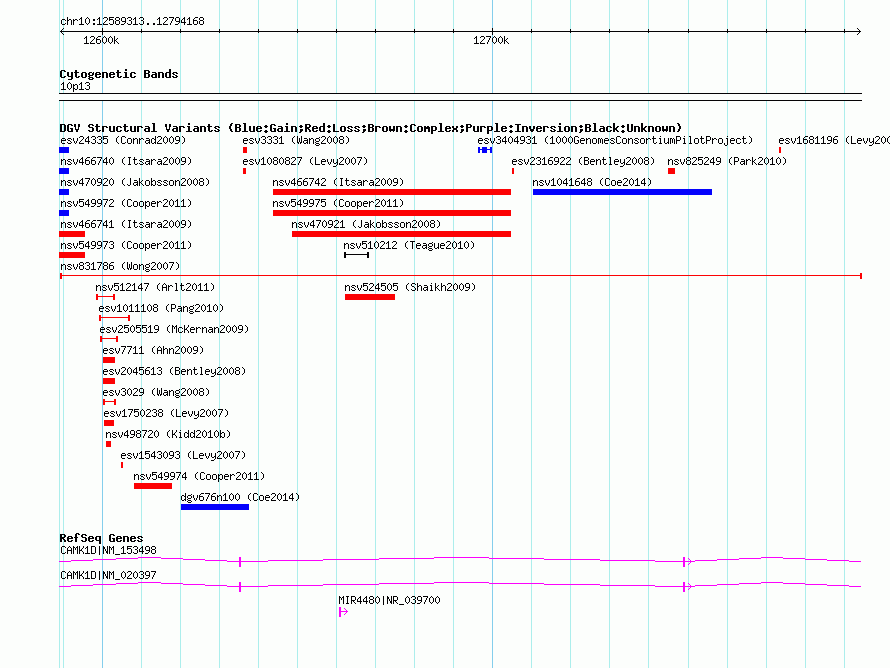Click the esv7711 (Ahn2009) label

click(x=153, y=350)
